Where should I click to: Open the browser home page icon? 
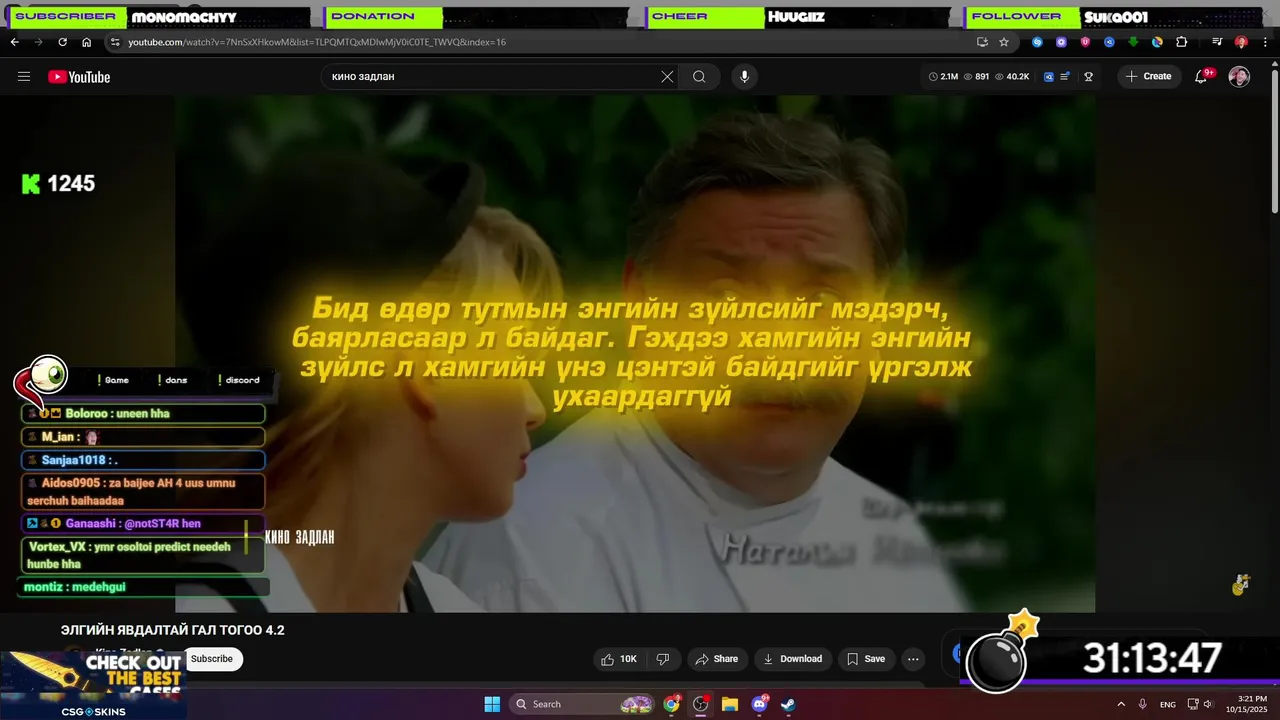(x=86, y=42)
